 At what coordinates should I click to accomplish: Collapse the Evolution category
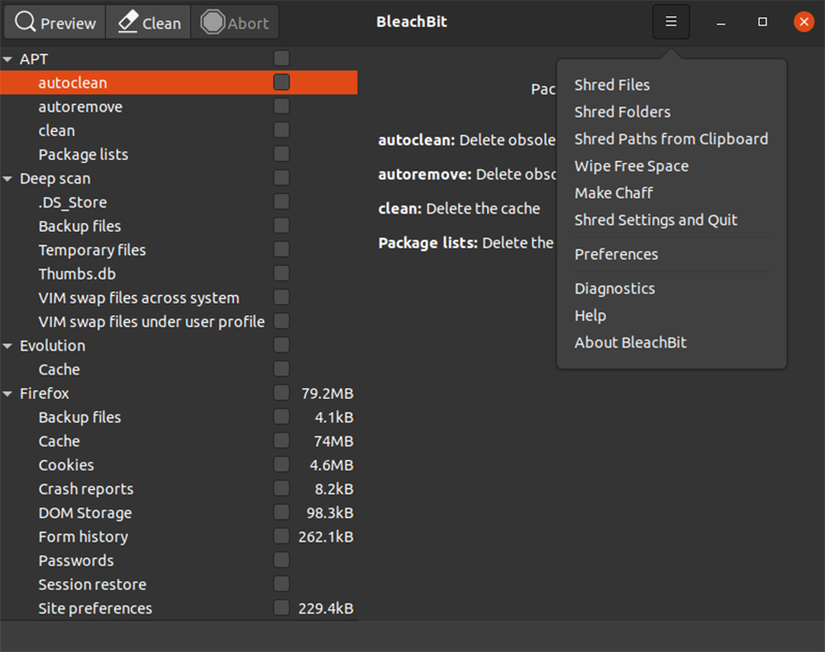coord(10,345)
